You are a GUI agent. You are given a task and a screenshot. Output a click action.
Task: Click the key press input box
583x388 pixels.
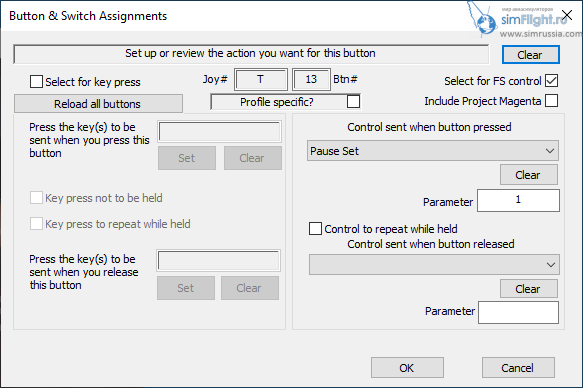click(x=219, y=131)
